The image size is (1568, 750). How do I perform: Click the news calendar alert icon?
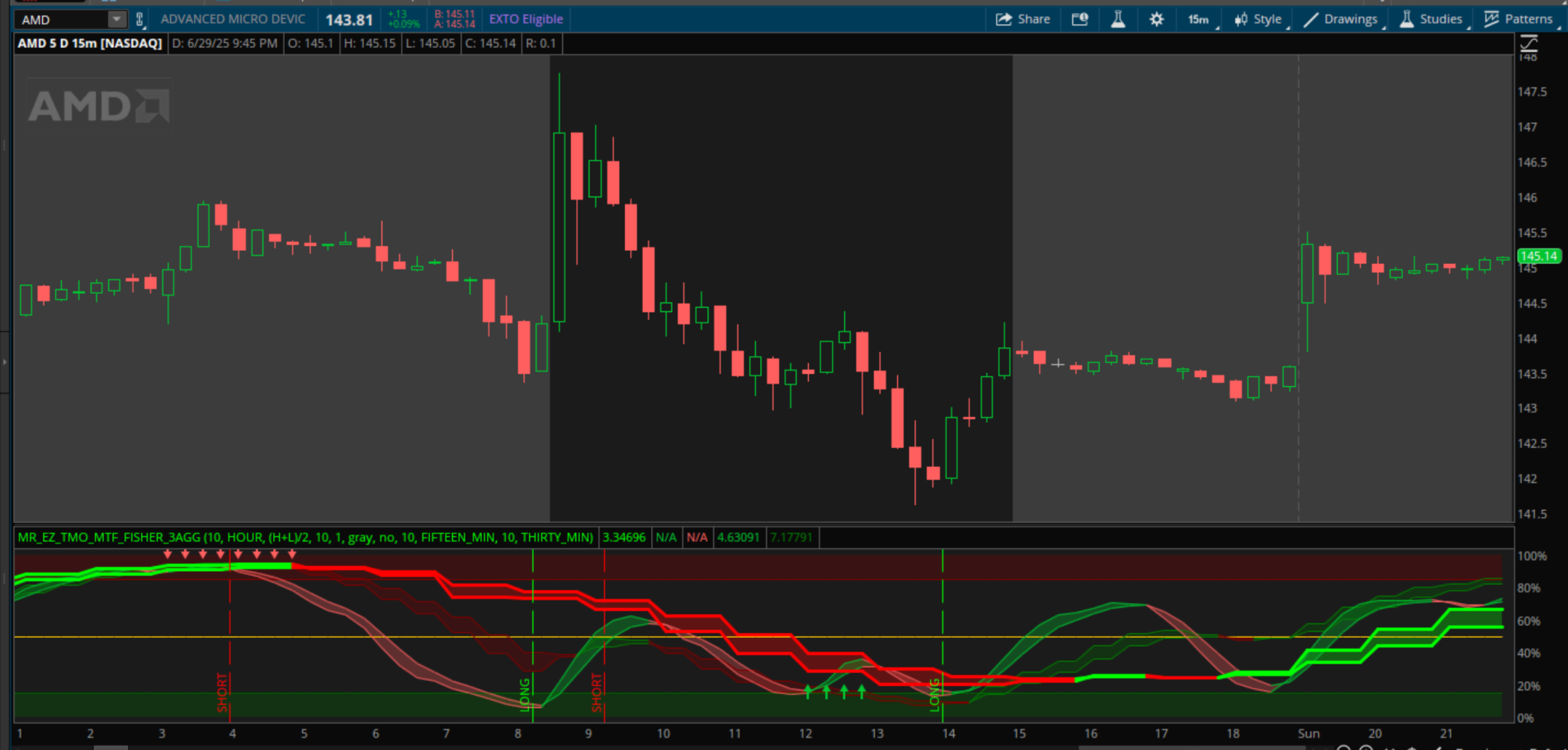(1079, 19)
